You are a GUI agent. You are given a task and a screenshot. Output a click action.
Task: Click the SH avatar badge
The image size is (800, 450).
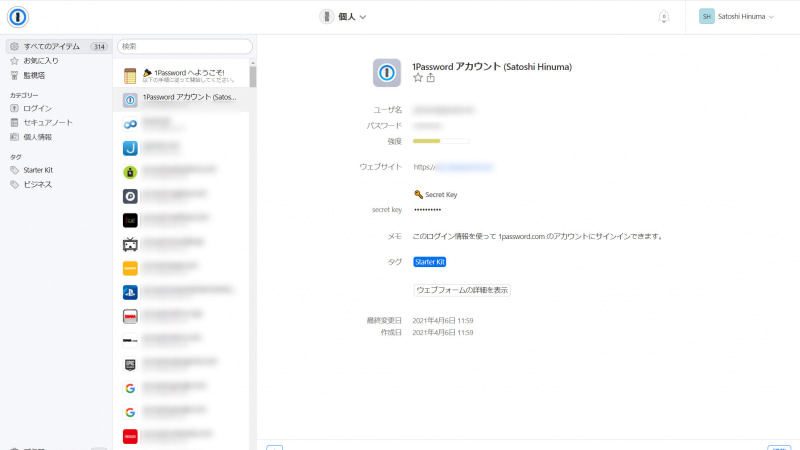pyautogui.click(x=707, y=17)
